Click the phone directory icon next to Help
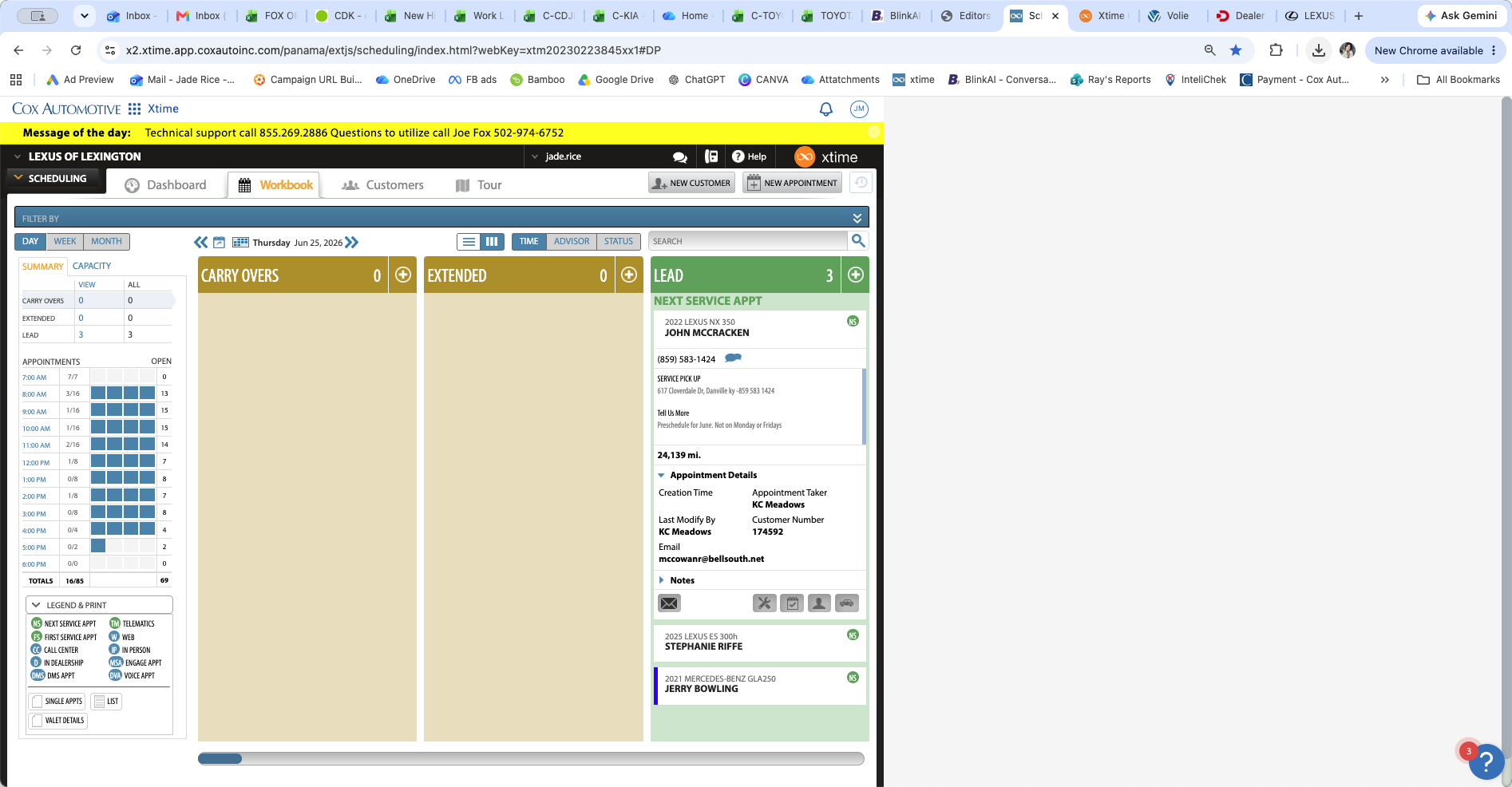The width and height of the screenshot is (1512, 787). click(x=711, y=156)
